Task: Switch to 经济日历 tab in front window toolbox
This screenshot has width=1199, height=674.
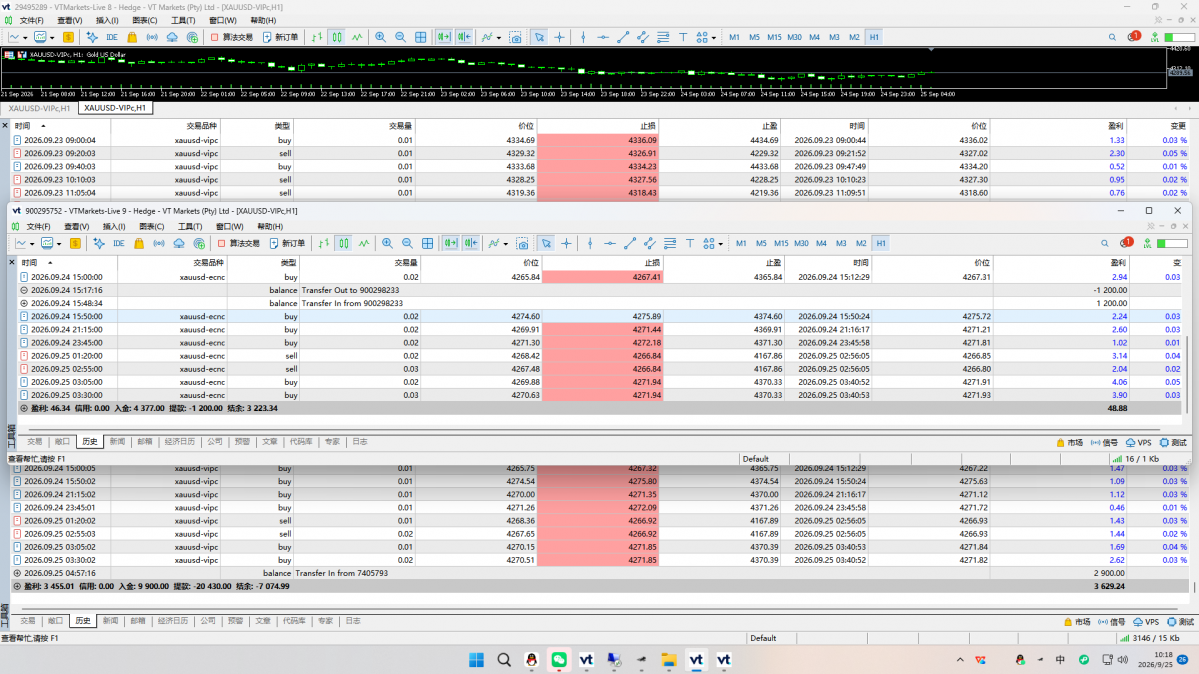Action: pyautogui.click(x=180, y=441)
